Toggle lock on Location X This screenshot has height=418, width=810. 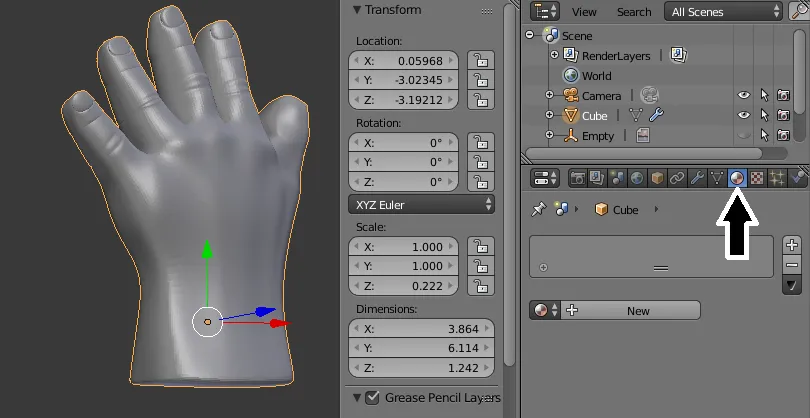click(x=482, y=60)
